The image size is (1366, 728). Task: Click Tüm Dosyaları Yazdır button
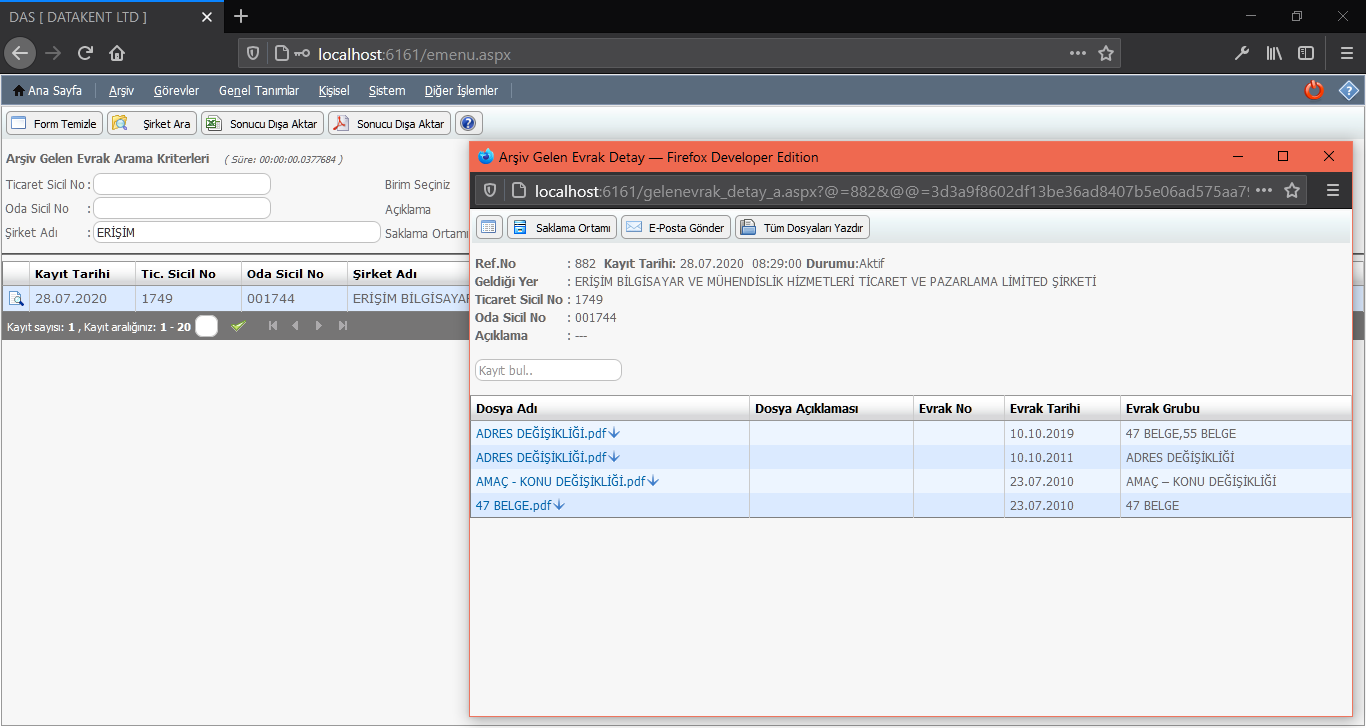[x=803, y=227]
